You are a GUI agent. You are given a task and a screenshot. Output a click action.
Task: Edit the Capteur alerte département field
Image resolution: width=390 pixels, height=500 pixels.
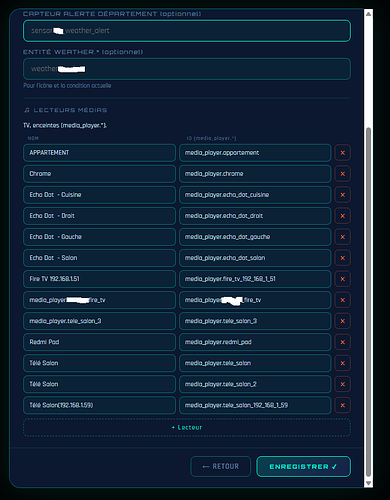(x=187, y=31)
